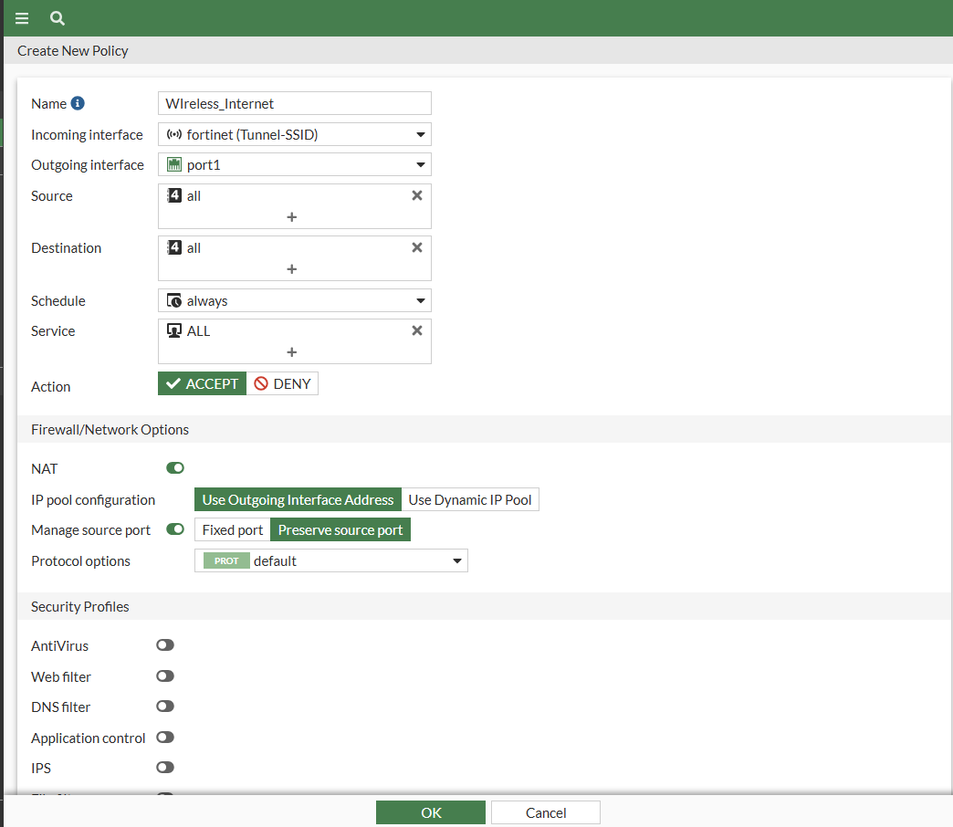
Task: Click the IPv4 address icon in Destination
Action: click(174, 247)
